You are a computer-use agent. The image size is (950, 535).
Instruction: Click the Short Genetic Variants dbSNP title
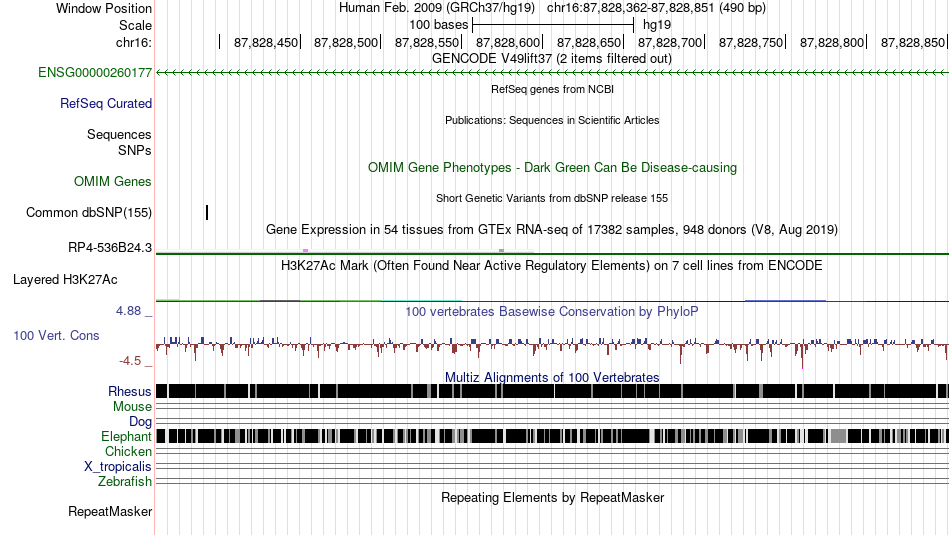[552, 198]
